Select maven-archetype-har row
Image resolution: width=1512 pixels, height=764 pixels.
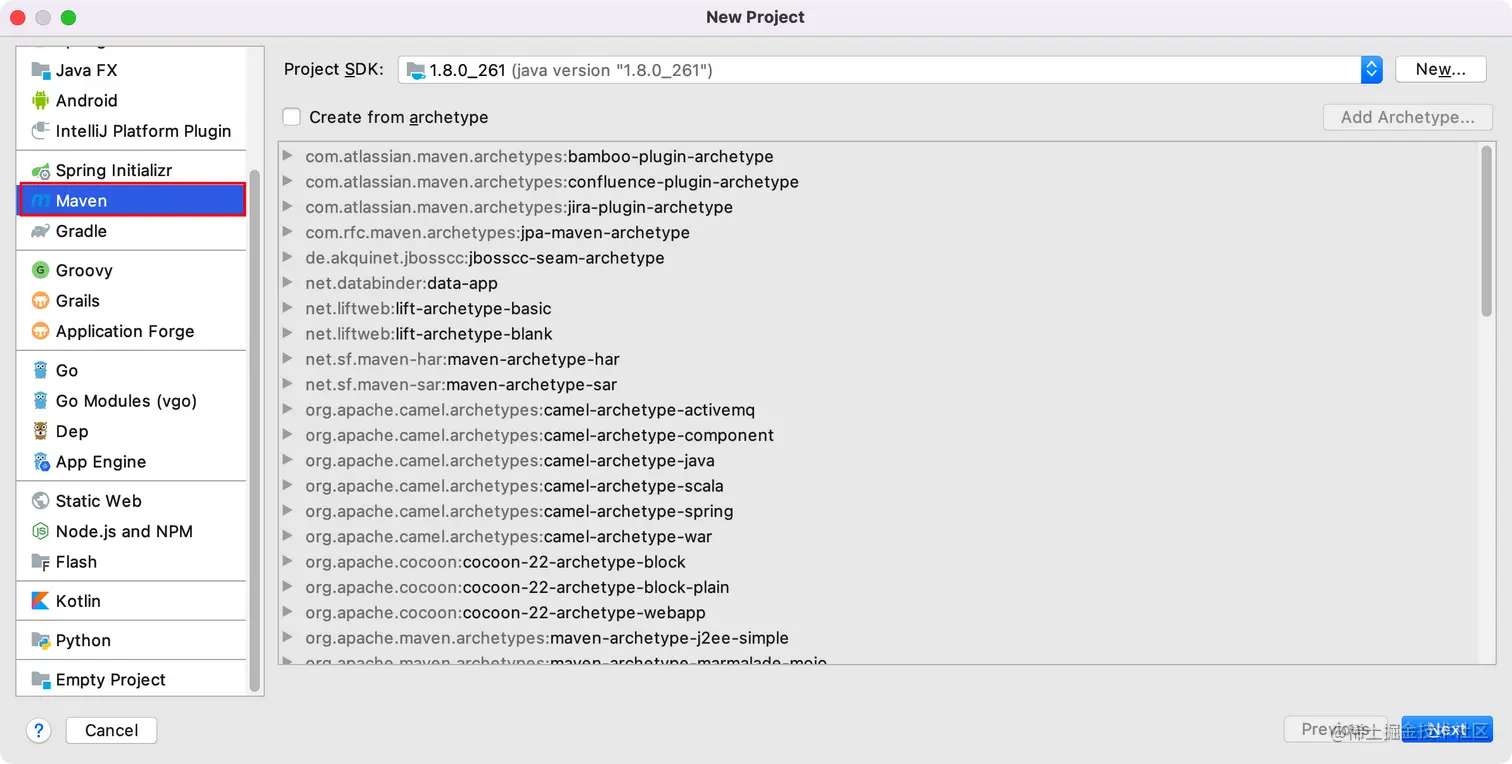880,359
